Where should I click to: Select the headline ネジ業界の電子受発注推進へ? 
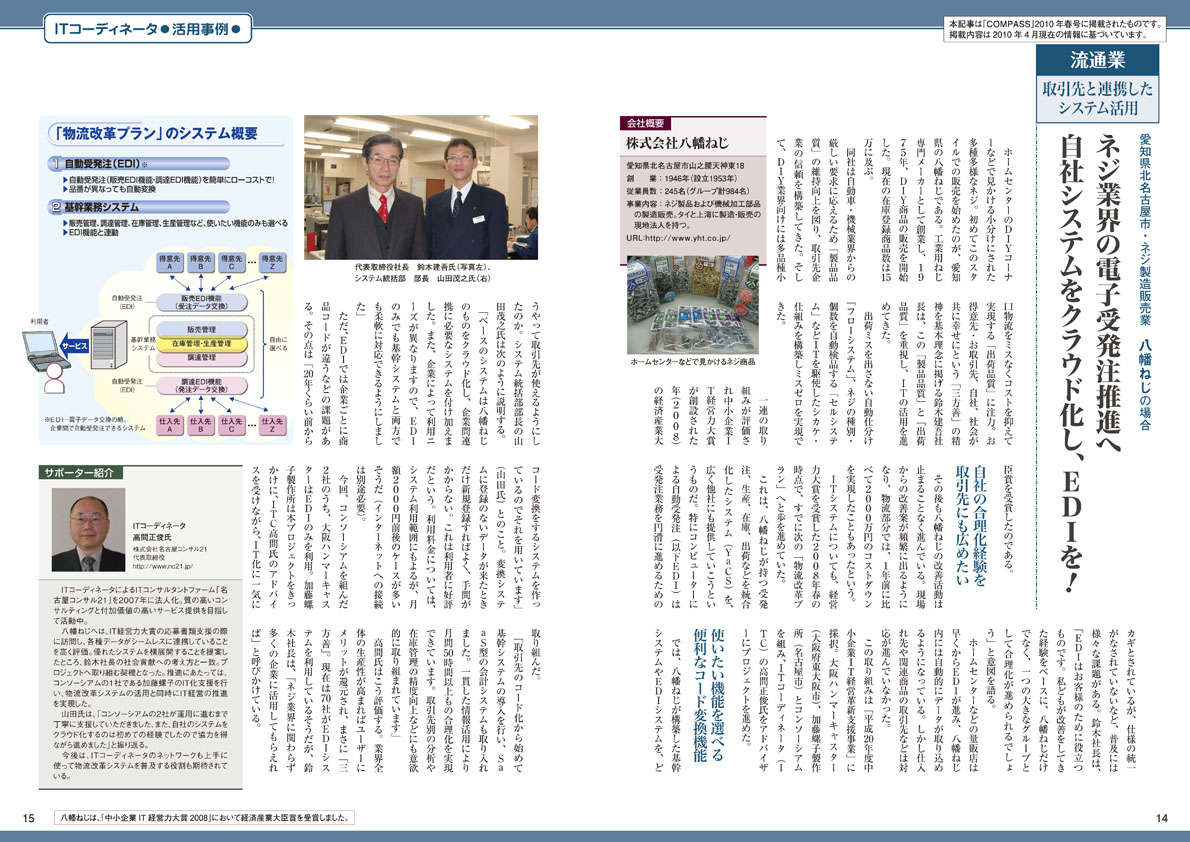coord(1108,295)
